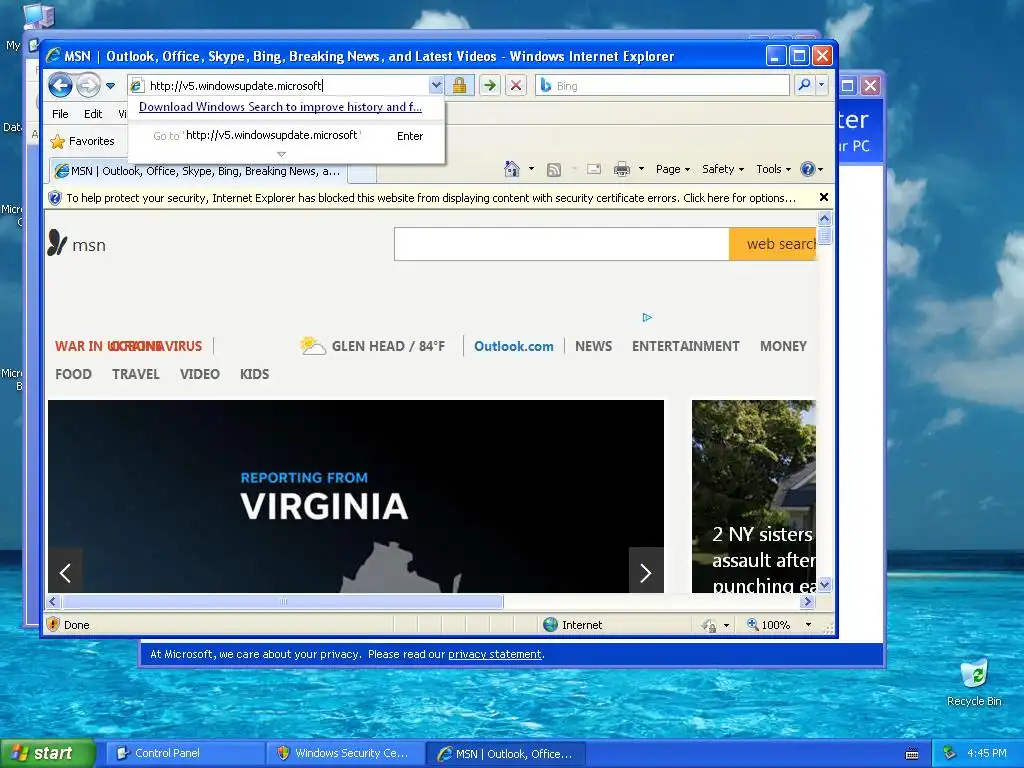Open the Tools menu
The width and height of the screenshot is (1024, 768).
(x=773, y=169)
